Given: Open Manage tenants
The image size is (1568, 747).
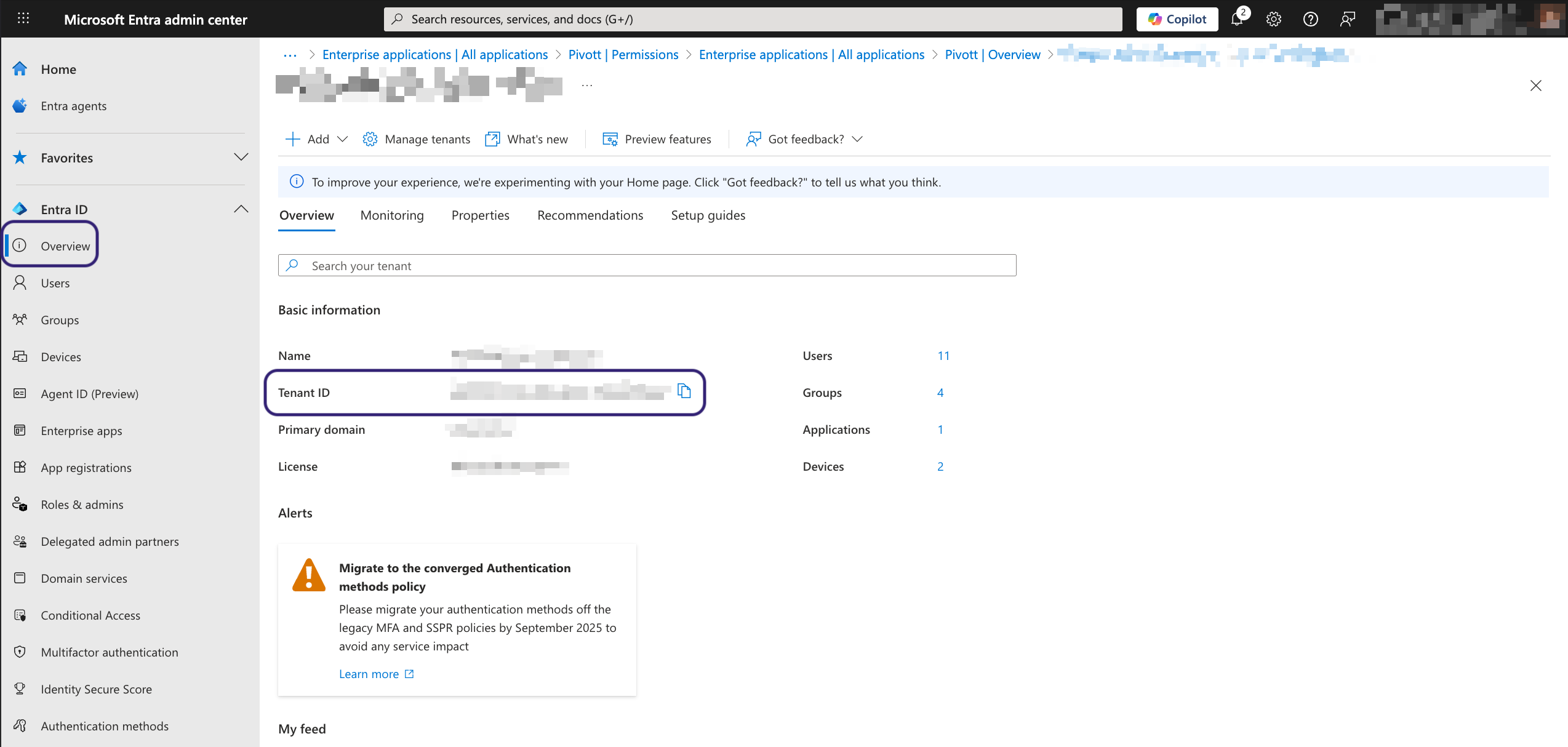Looking at the screenshot, I should [x=417, y=139].
